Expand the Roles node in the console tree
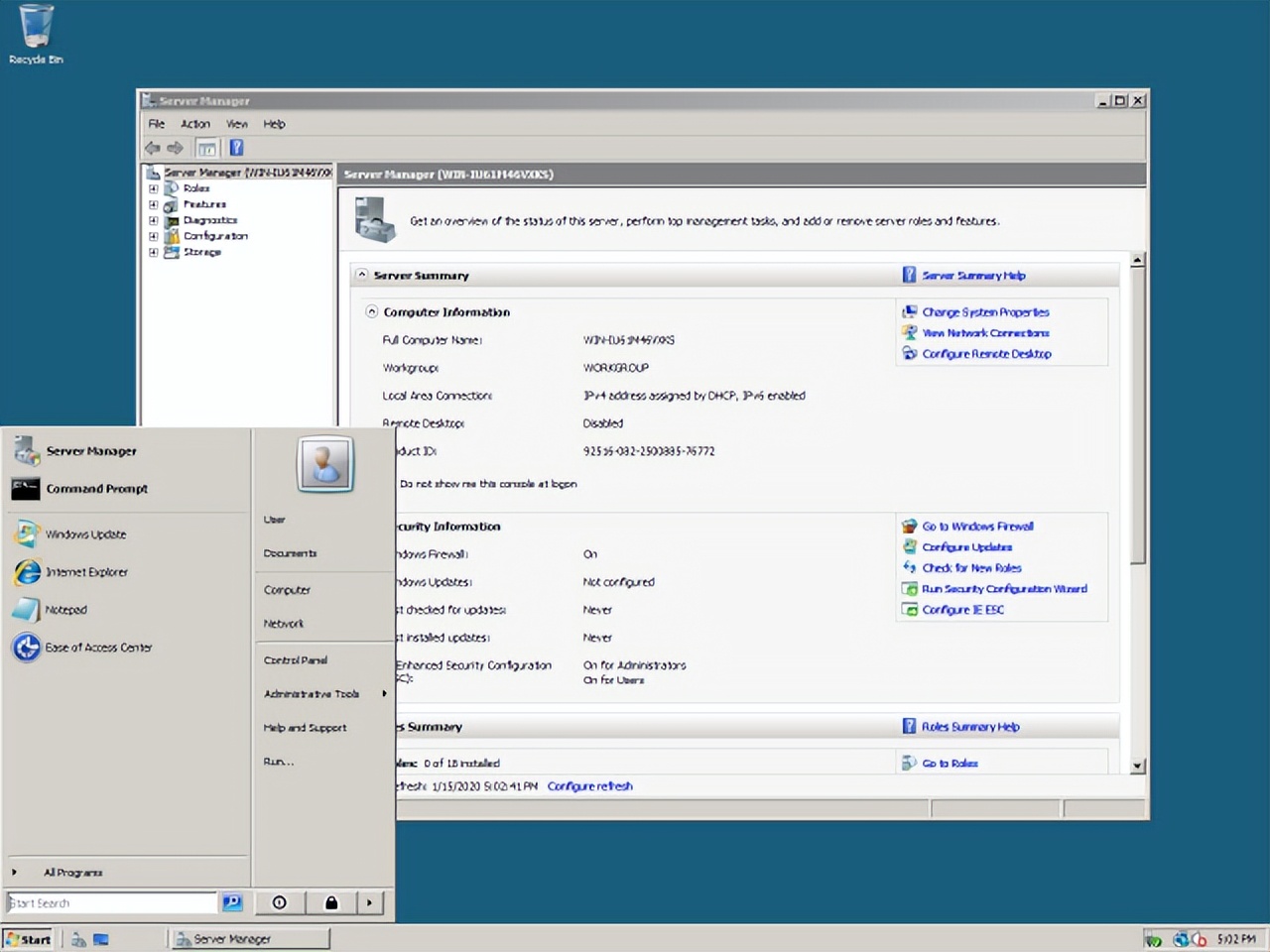The height and width of the screenshot is (952, 1270). click(154, 187)
